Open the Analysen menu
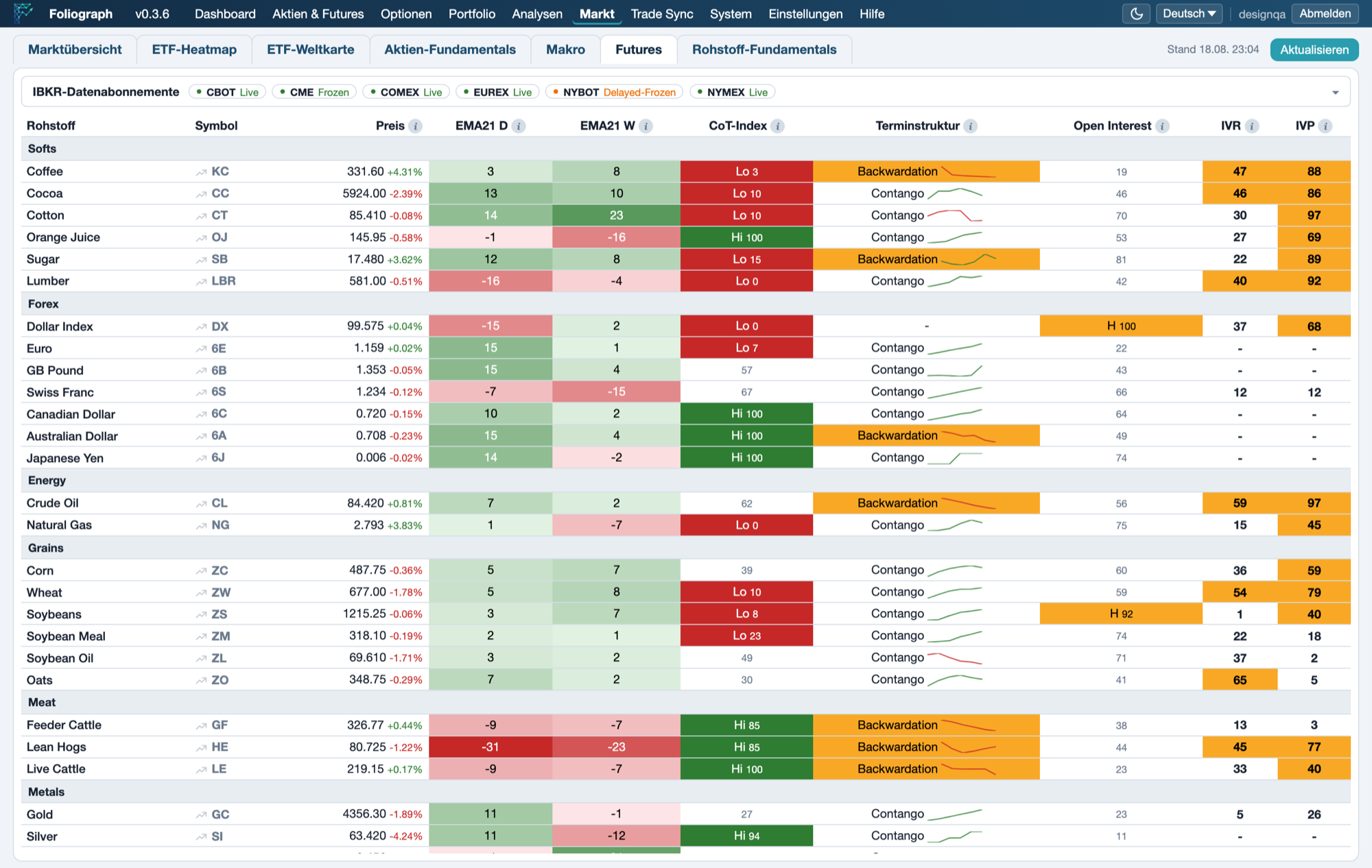 [537, 14]
